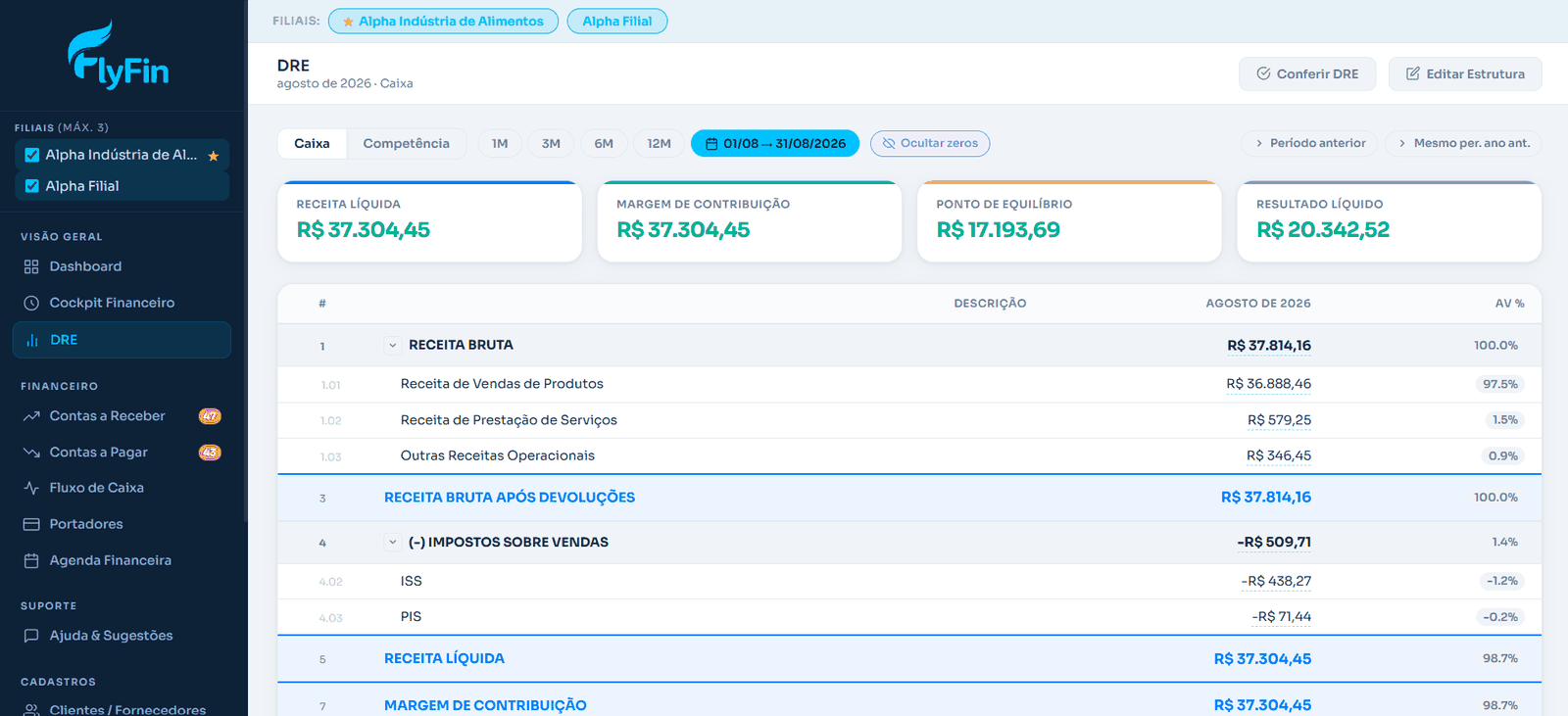Click the Dashboard grid icon
This screenshot has width=1568, height=716.
pos(31,266)
